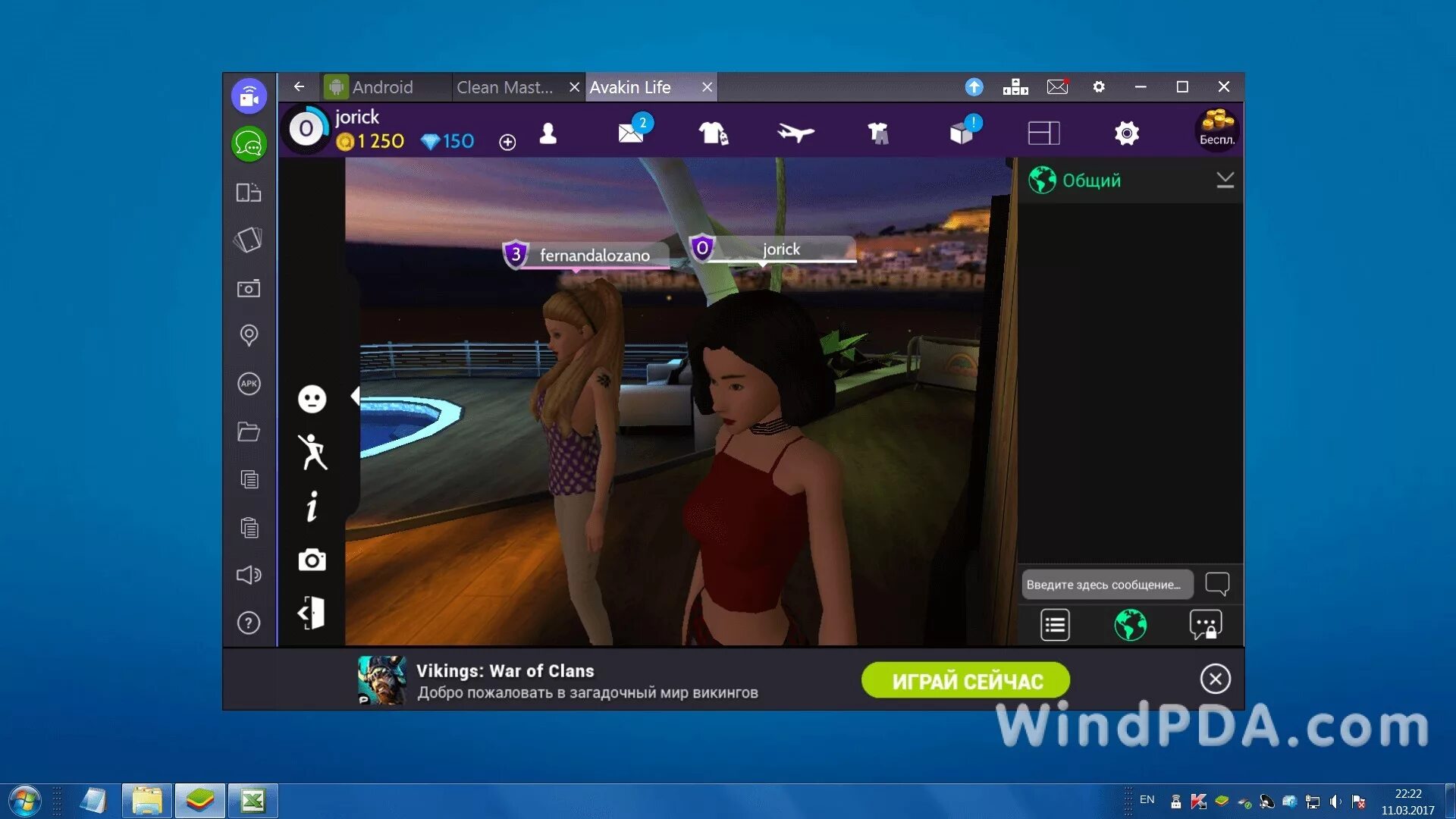Open the game settings gear icon
This screenshot has height=819, width=1456.
tap(1126, 133)
